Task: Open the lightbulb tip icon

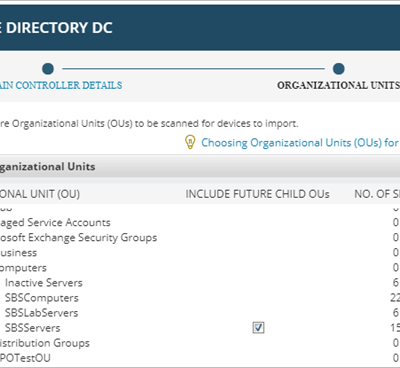Action: point(190,142)
